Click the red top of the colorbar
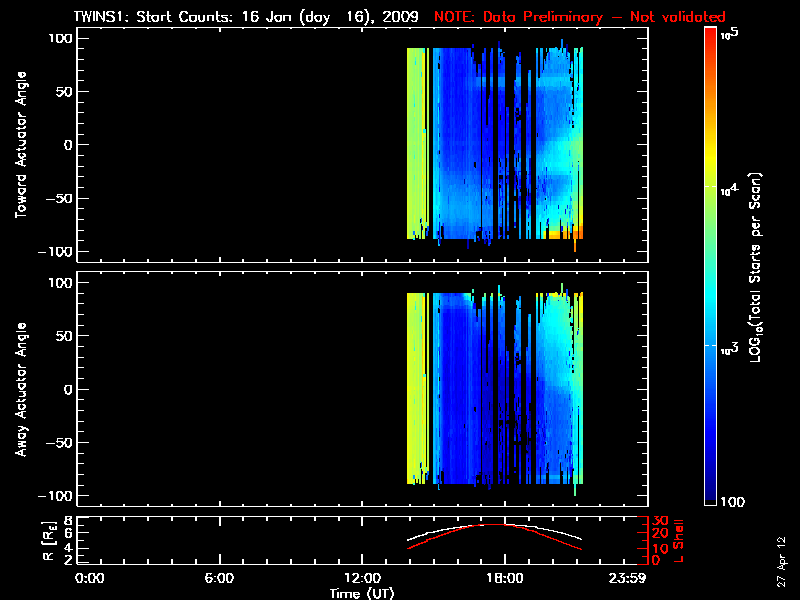 (712, 35)
